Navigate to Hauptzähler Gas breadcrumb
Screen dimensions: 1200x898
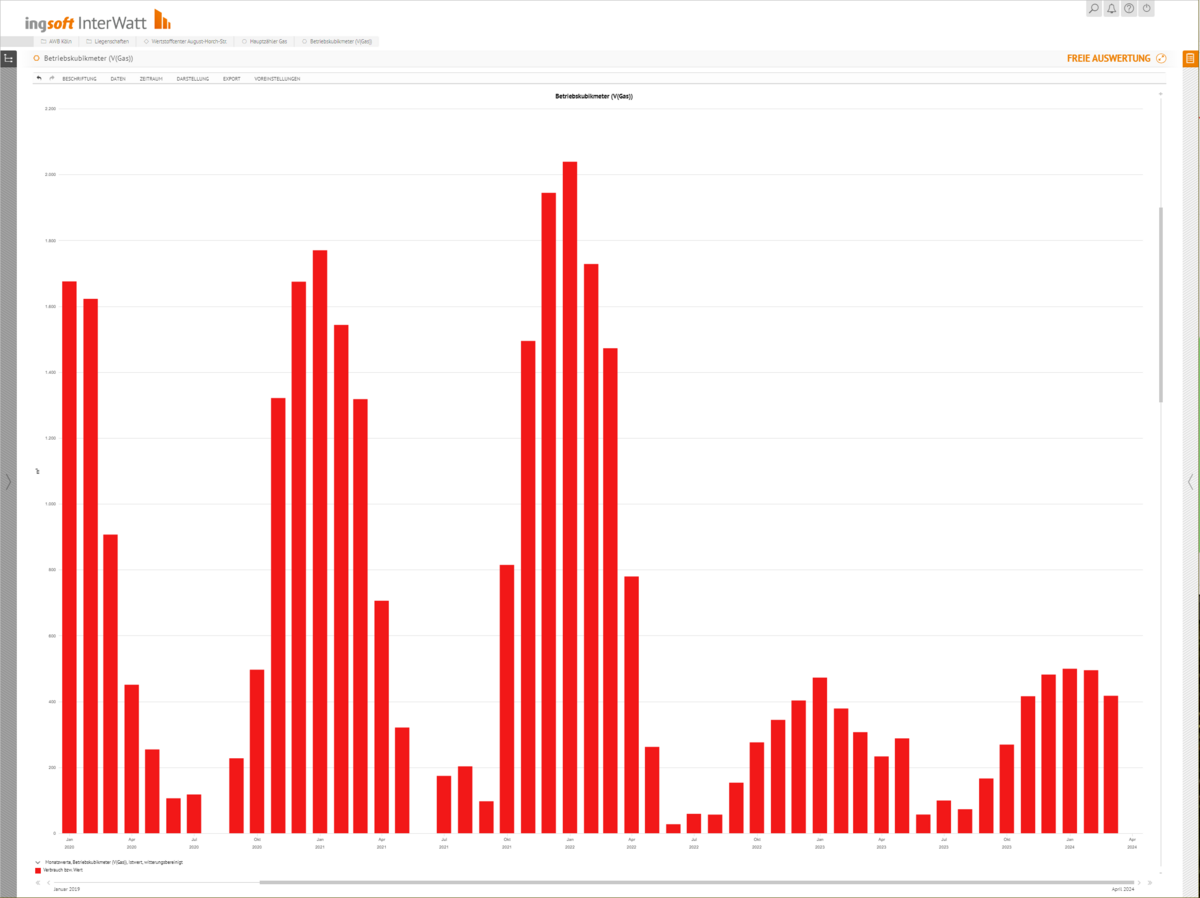[268, 42]
